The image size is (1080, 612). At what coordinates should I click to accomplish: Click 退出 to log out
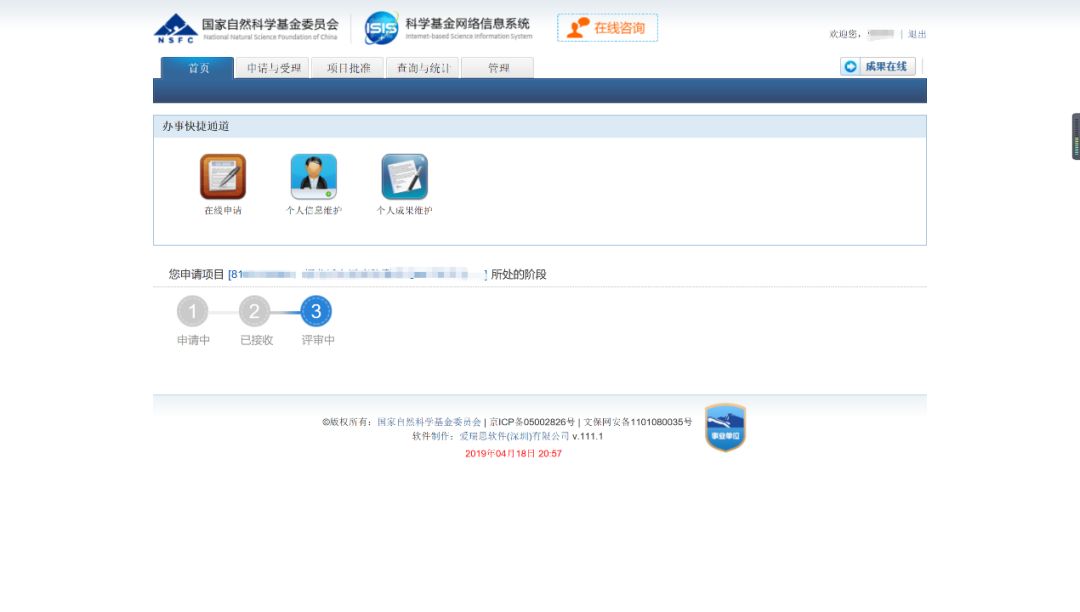coord(917,34)
